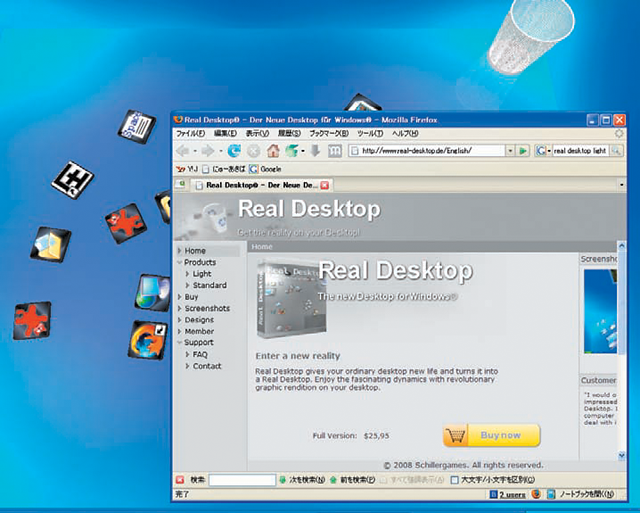The height and width of the screenshot is (513, 640).
Task: Open the Y!J bookmark
Action: click(x=187, y=169)
